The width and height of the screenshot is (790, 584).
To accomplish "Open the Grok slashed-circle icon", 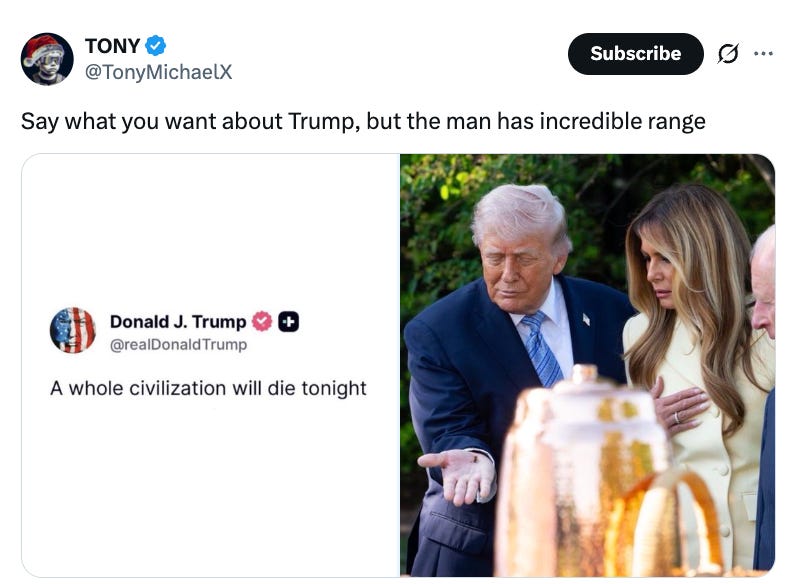I will [x=728, y=53].
